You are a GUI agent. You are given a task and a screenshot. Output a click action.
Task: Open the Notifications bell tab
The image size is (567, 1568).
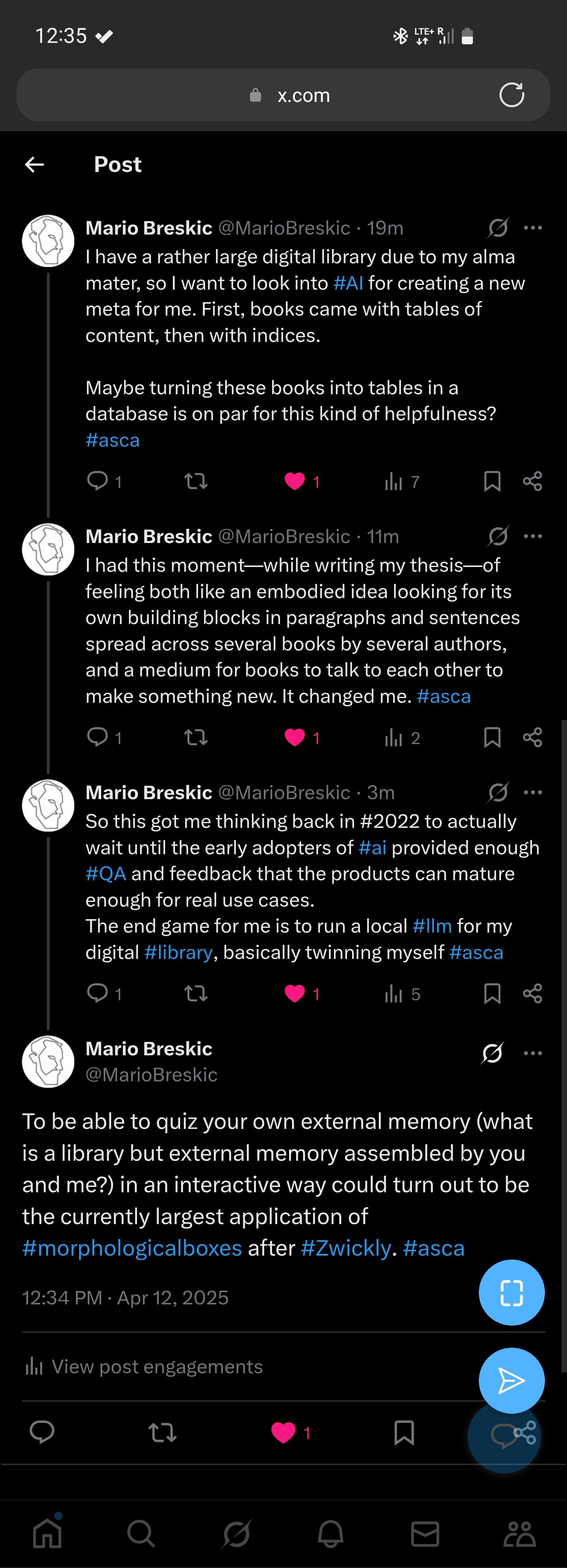[x=331, y=1534]
